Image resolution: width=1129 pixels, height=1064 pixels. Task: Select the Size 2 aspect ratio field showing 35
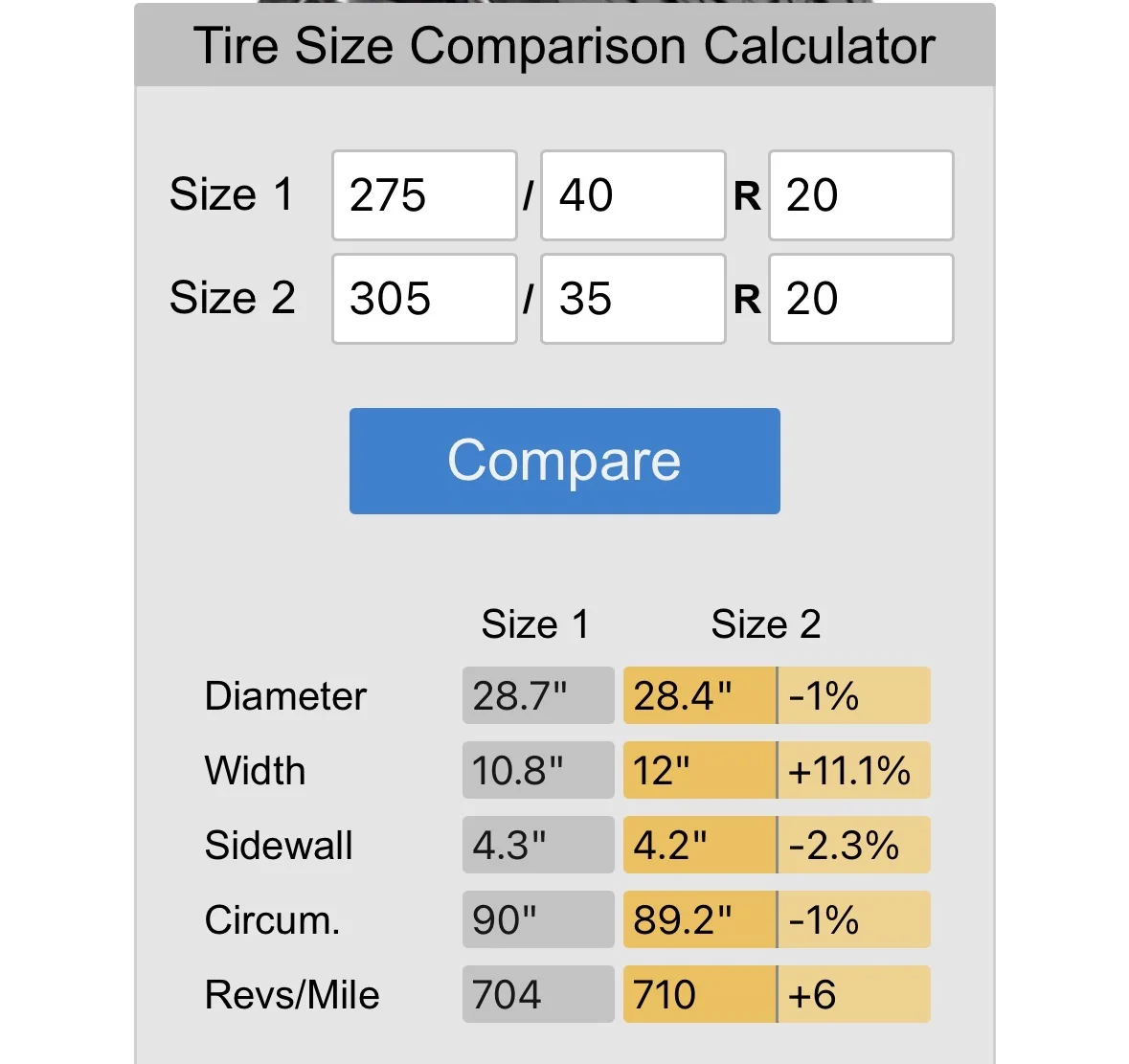click(x=633, y=299)
